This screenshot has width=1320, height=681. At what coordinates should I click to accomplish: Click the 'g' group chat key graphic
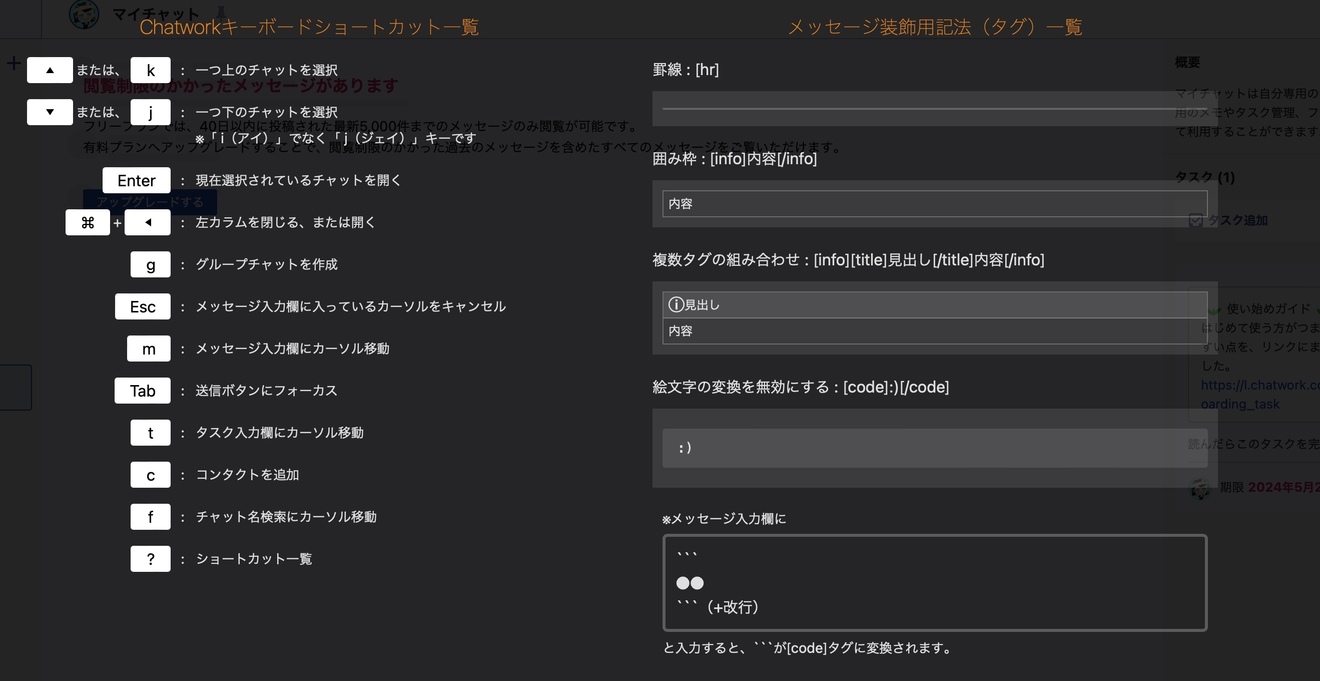[x=150, y=264]
